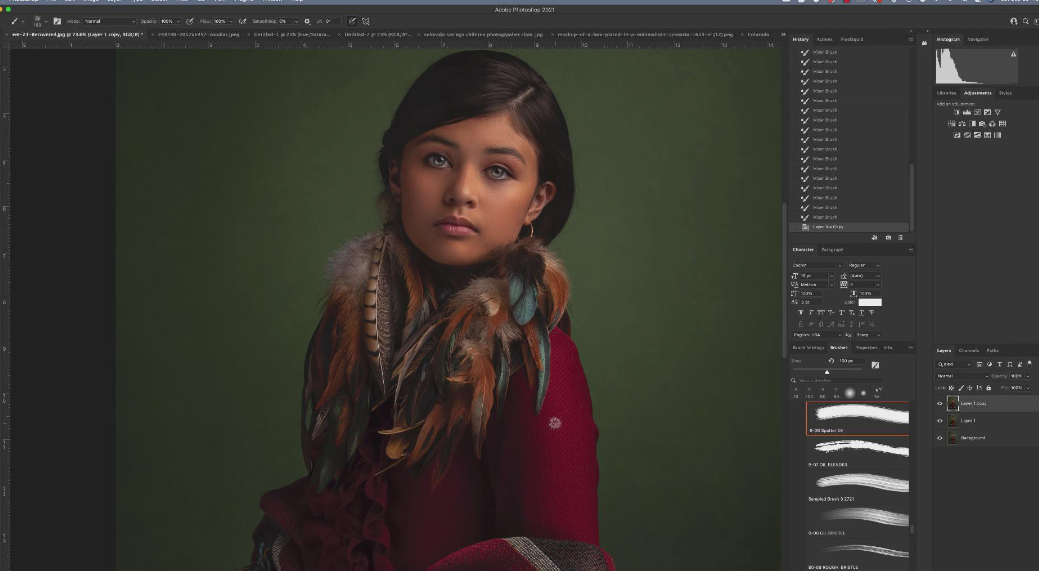Hide the Layer 1 copy layer

coord(940,404)
